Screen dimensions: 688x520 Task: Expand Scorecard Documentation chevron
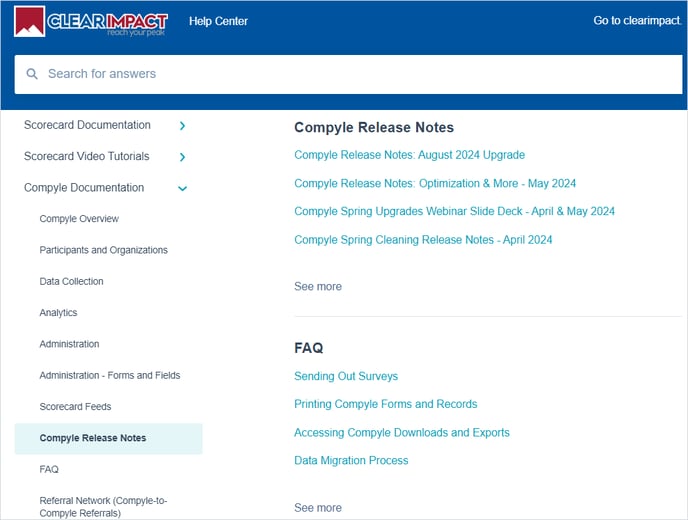pos(183,126)
